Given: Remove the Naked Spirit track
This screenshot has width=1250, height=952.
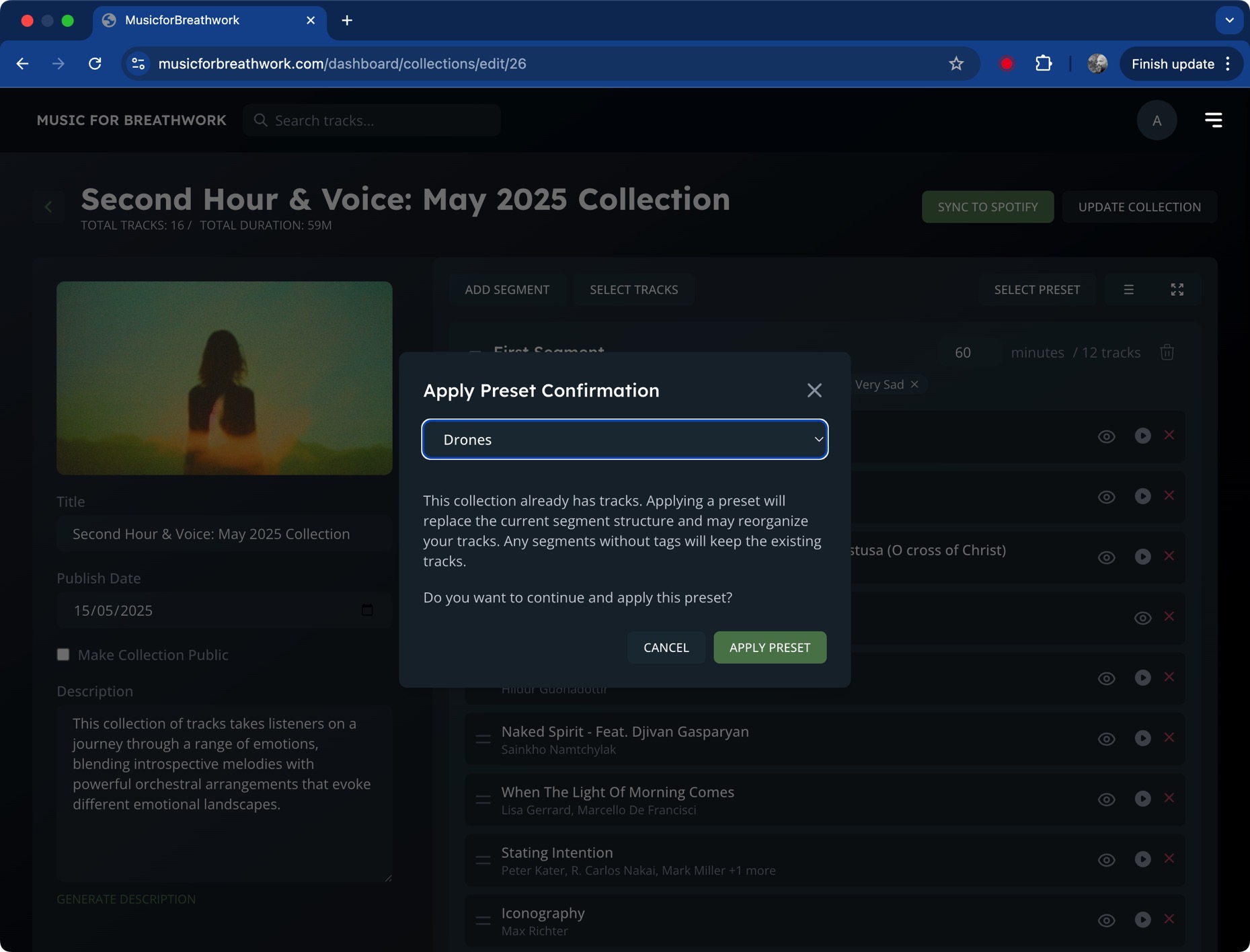Looking at the screenshot, I should pyautogui.click(x=1169, y=738).
